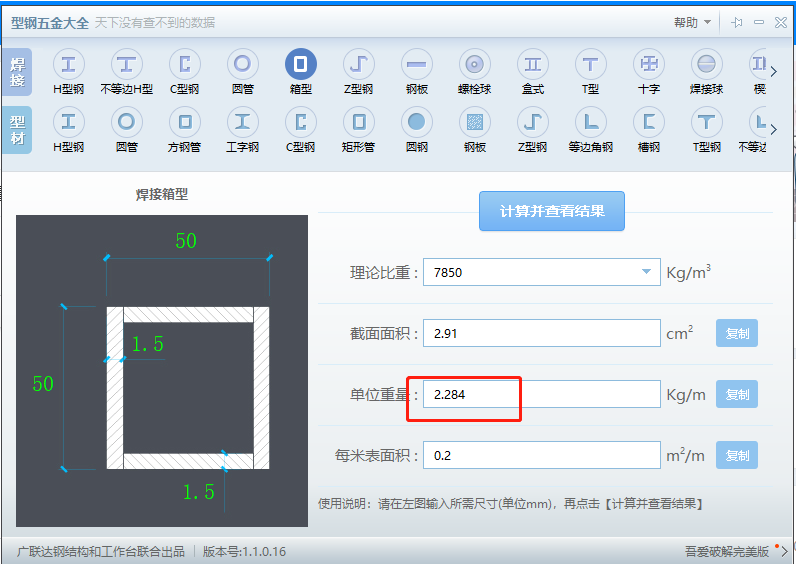
Task: Click 计算并查看结果 button
Action: coord(552,211)
